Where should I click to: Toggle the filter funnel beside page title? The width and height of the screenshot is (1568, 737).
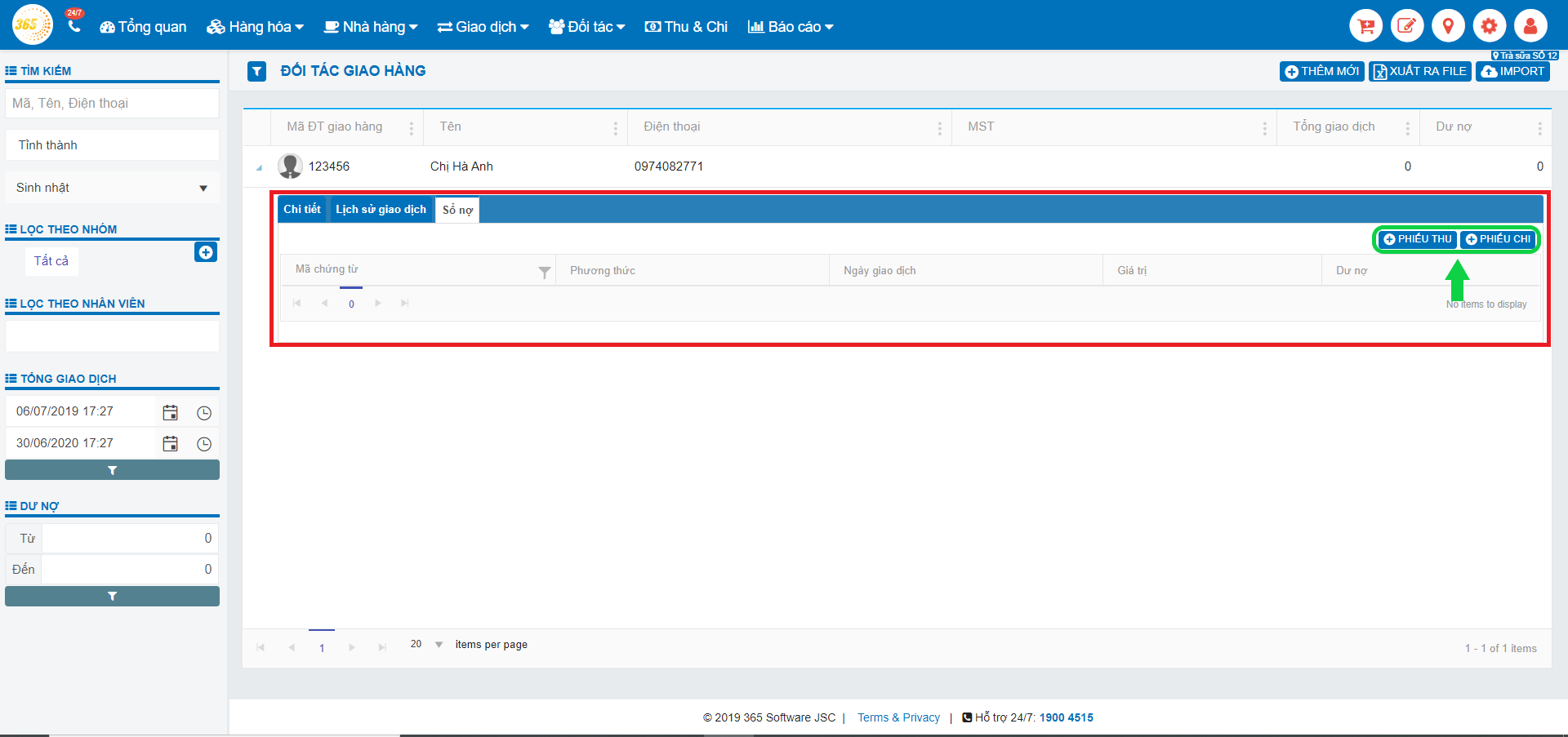pyautogui.click(x=257, y=72)
